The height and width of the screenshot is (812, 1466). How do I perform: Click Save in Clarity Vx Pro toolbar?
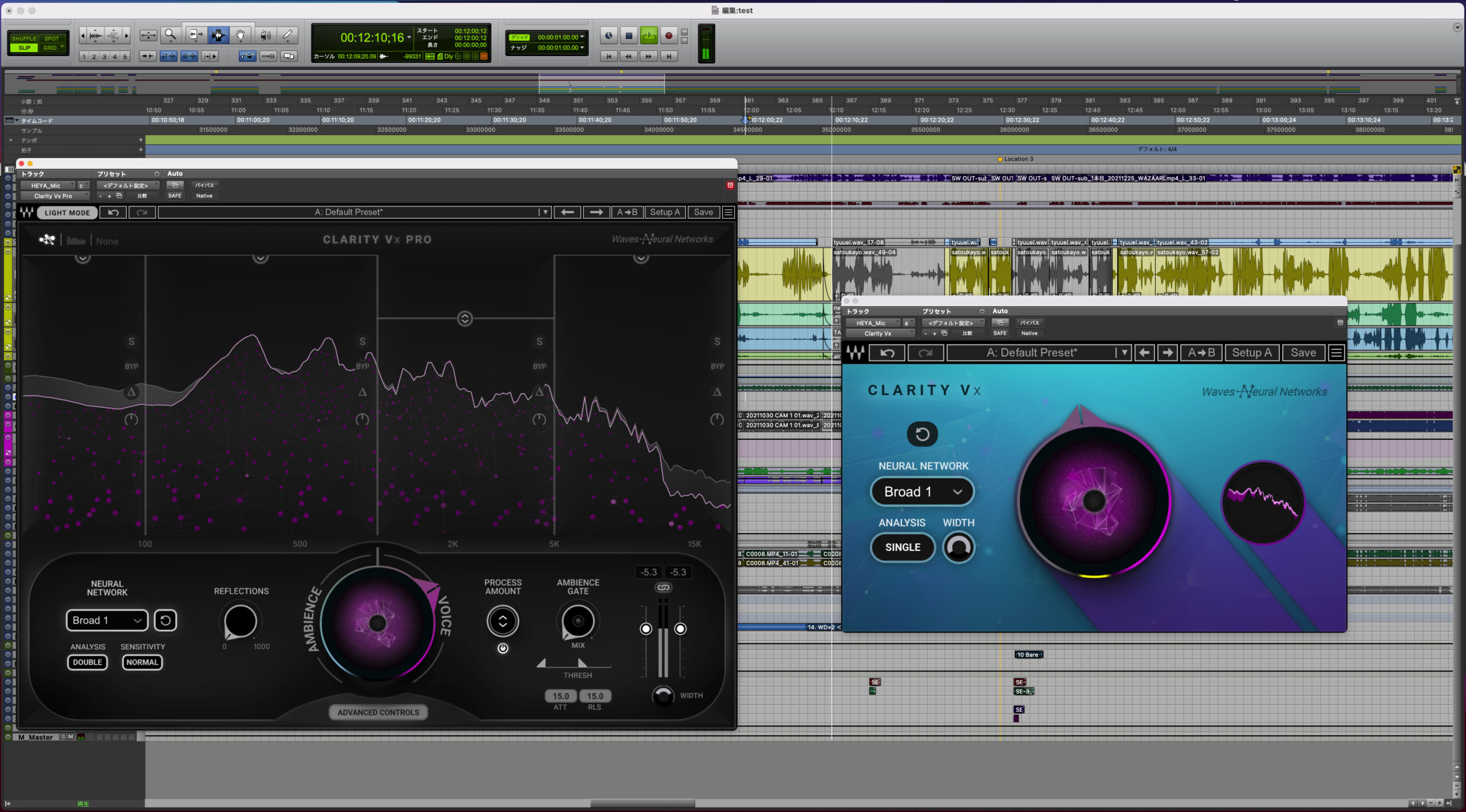tap(703, 212)
